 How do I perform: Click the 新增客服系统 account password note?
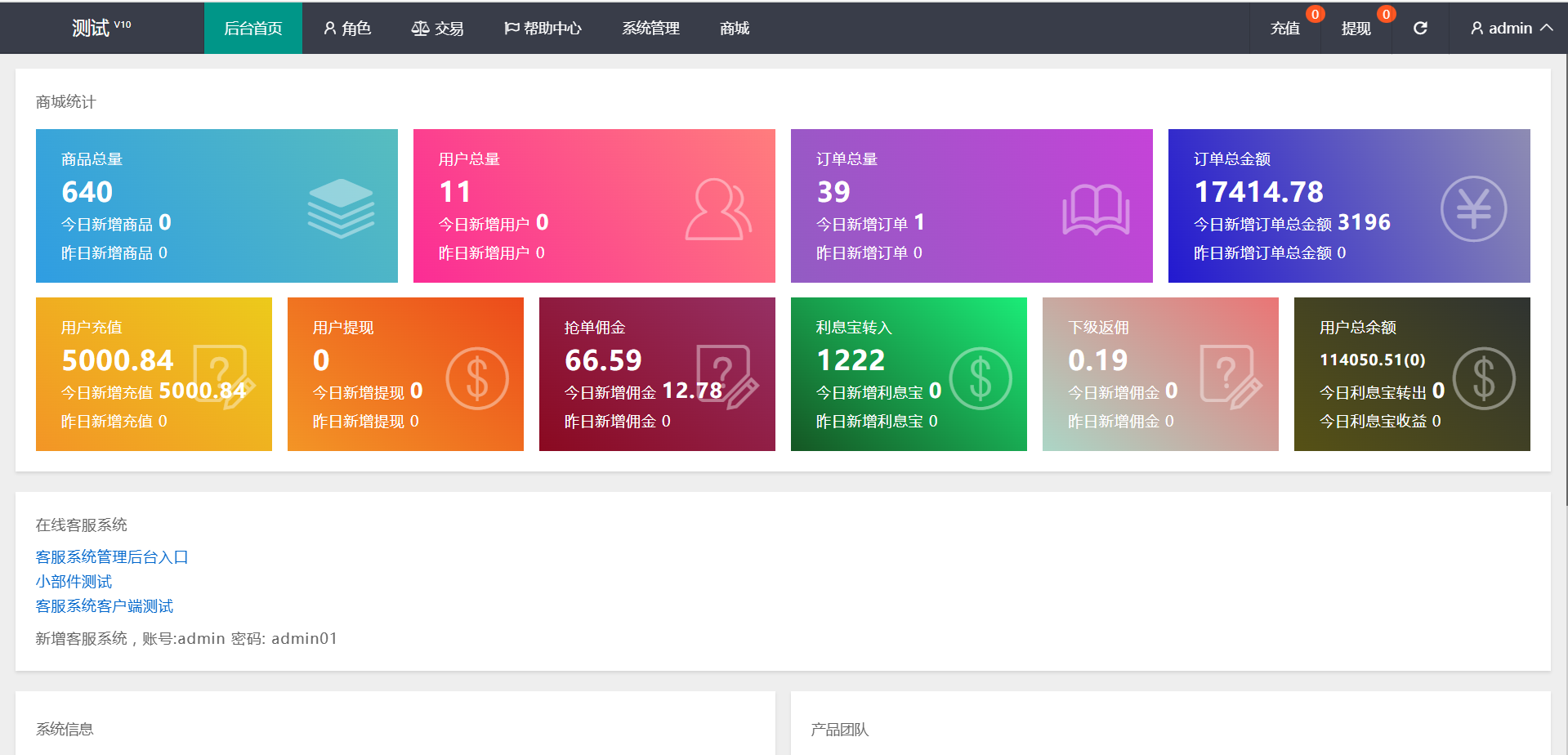click(x=186, y=638)
